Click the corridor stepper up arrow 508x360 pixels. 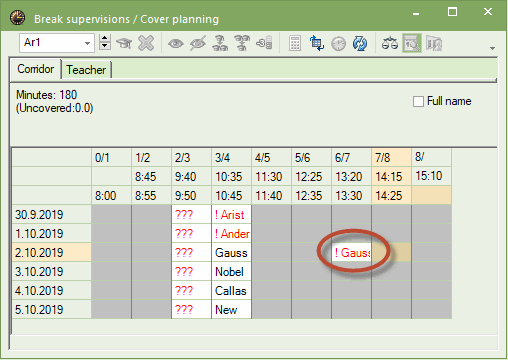(x=105, y=39)
